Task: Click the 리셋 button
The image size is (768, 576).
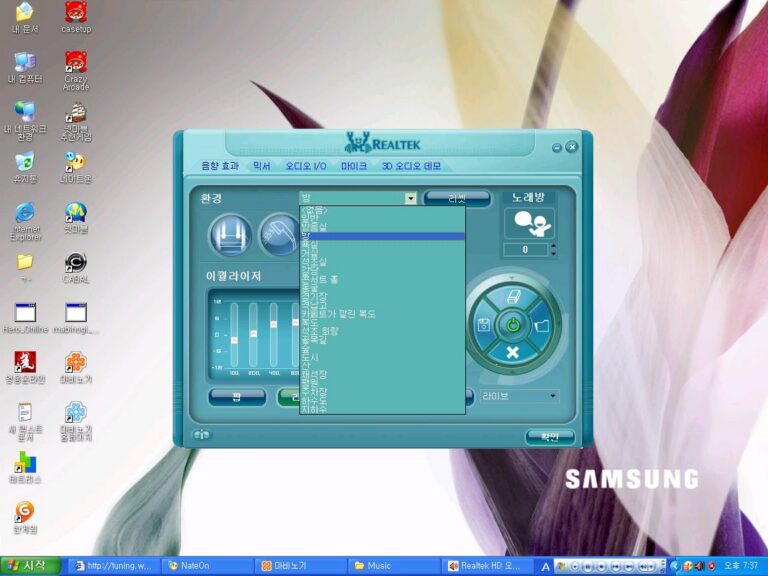Action: (456, 198)
